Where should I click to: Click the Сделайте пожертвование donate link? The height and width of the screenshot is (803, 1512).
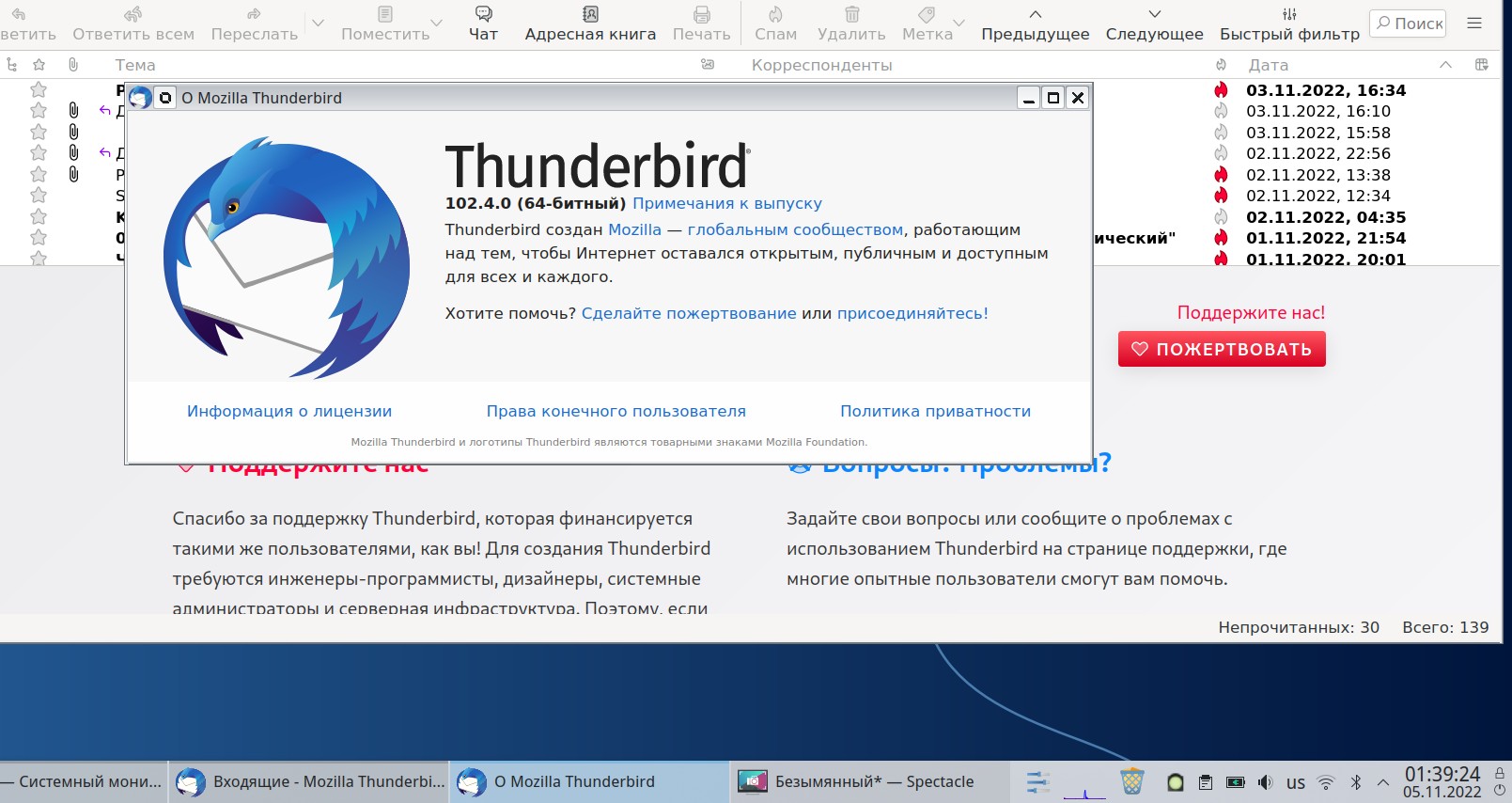pyautogui.click(x=689, y=314)
